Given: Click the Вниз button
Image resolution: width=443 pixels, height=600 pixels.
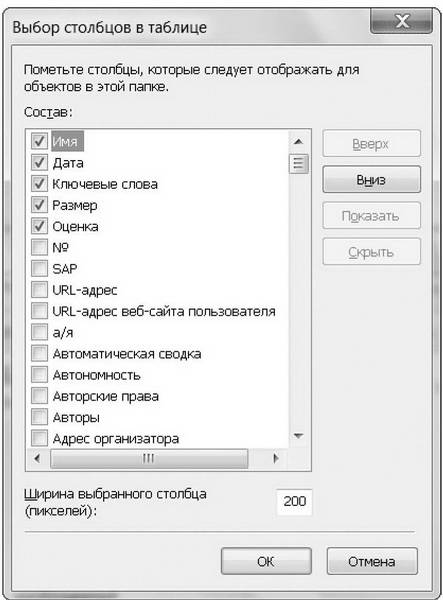Looking at the screenshot, I should pyautogui.click(x=371, y=179).
